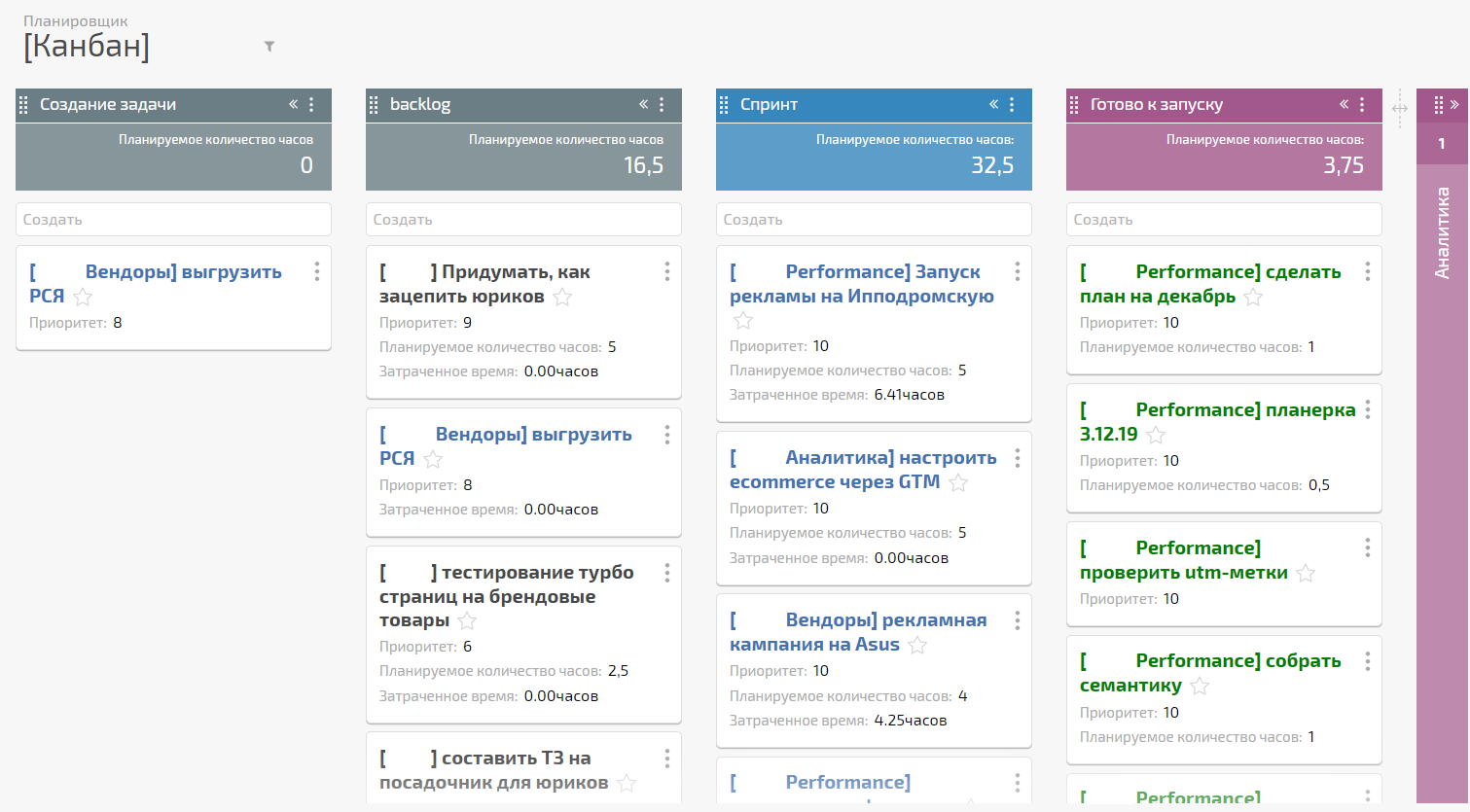Open 'Запуск рекламы наIpподромскую' task link

click(861, 284)
